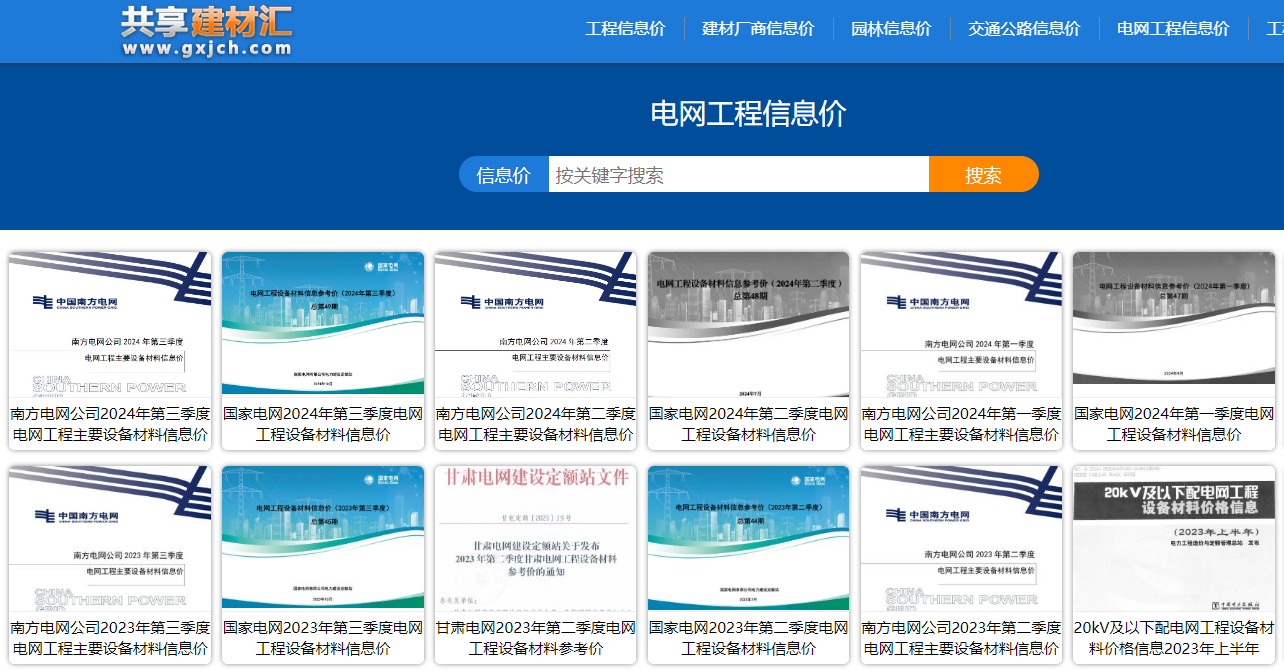Open cover of 南方电网公司2024年第三季度 report
1284x672 pixels.
click(110, 324)
